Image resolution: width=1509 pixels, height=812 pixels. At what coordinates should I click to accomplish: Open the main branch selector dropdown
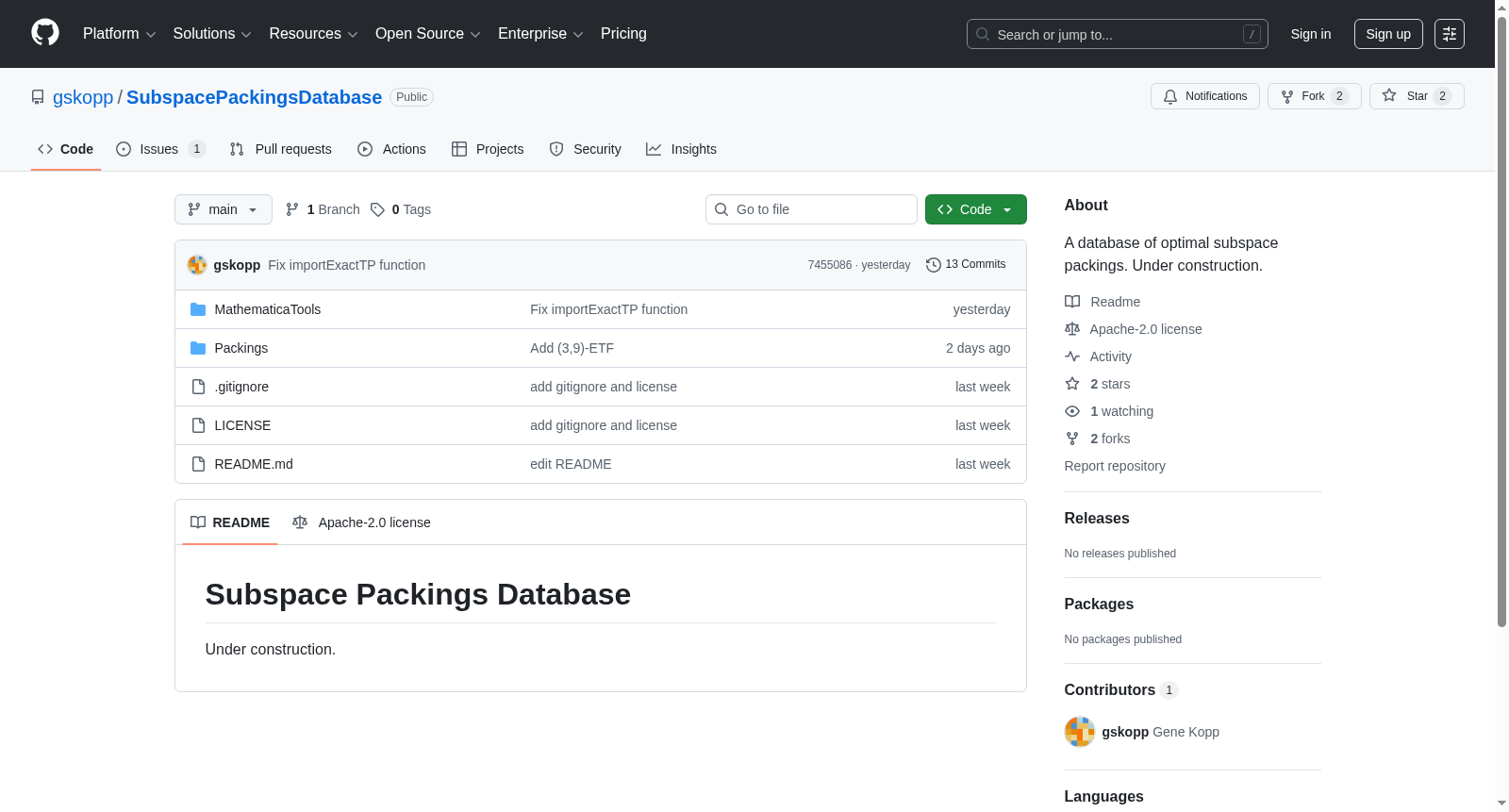coord(224,209)
